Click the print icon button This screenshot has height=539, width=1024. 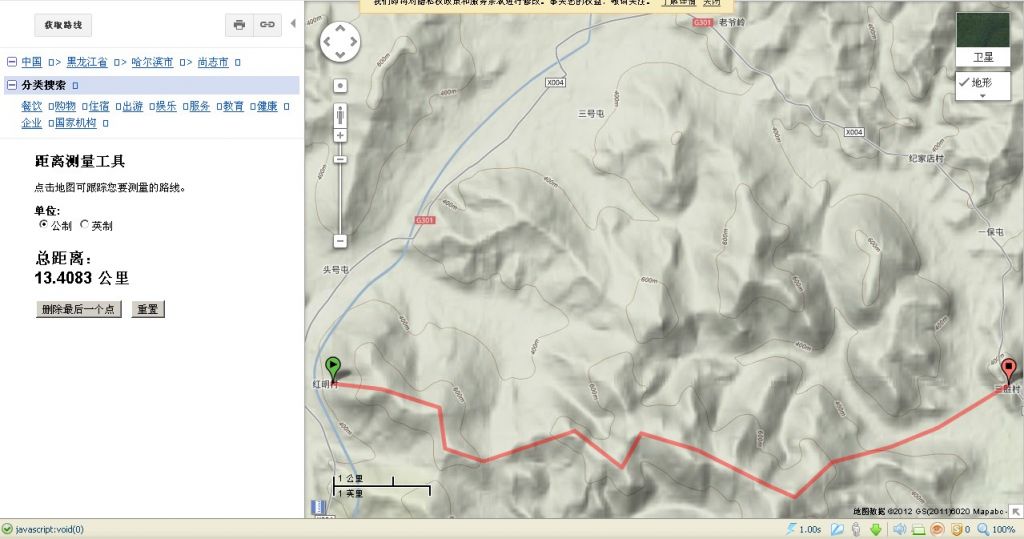point(240,25)
